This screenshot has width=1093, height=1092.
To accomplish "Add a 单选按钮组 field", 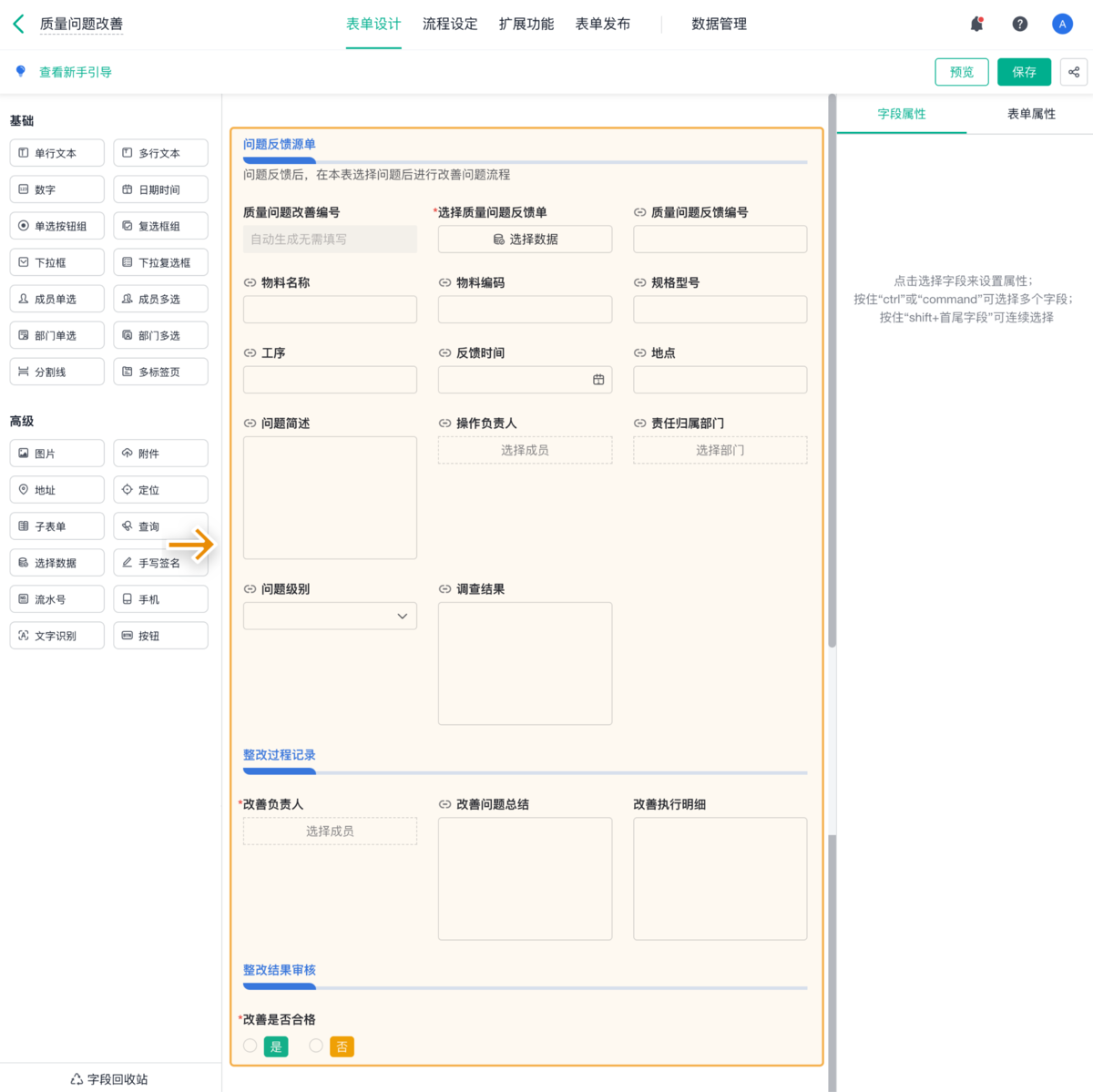I will tap(57, 226).
